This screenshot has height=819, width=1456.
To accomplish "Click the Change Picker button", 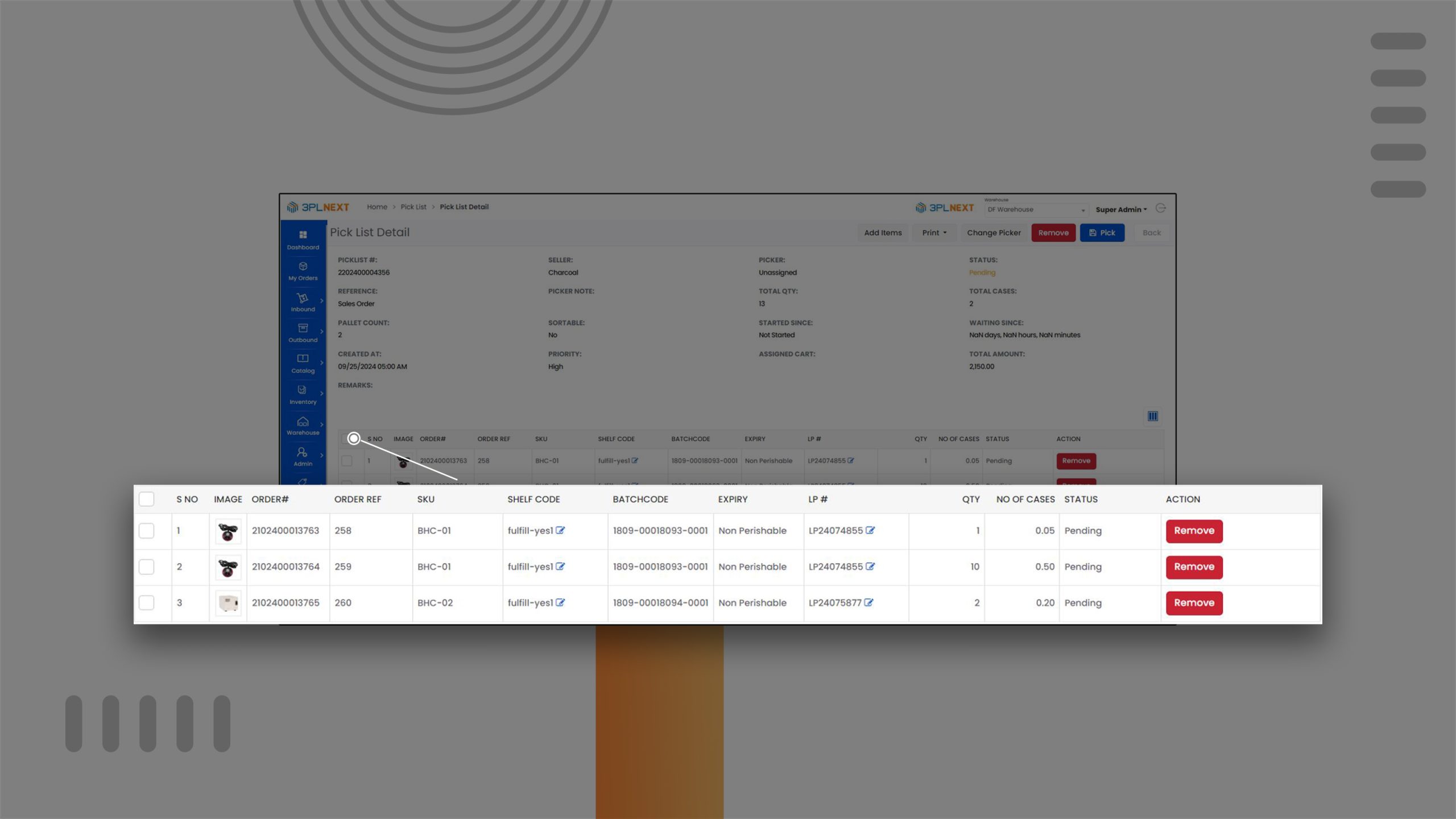I will (x=994, y=233).
